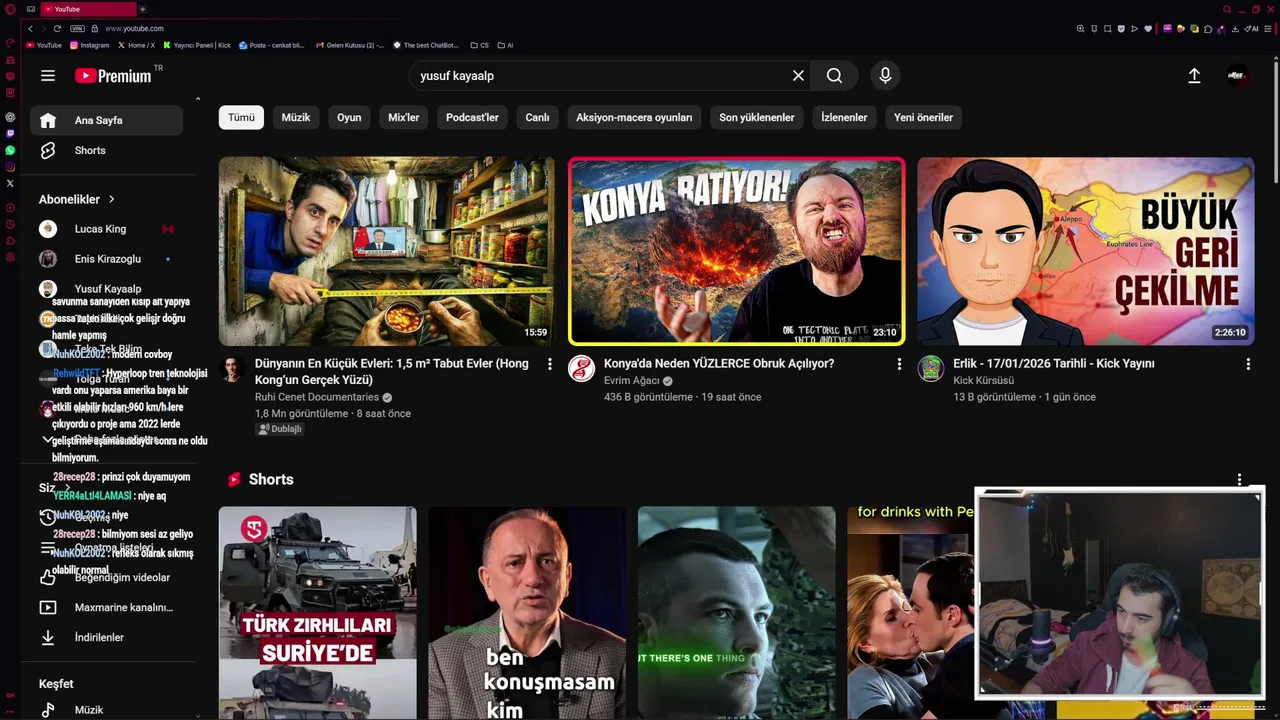Open Shorts from the sidebar
The image size is (1280, 720).
point(106,150)
